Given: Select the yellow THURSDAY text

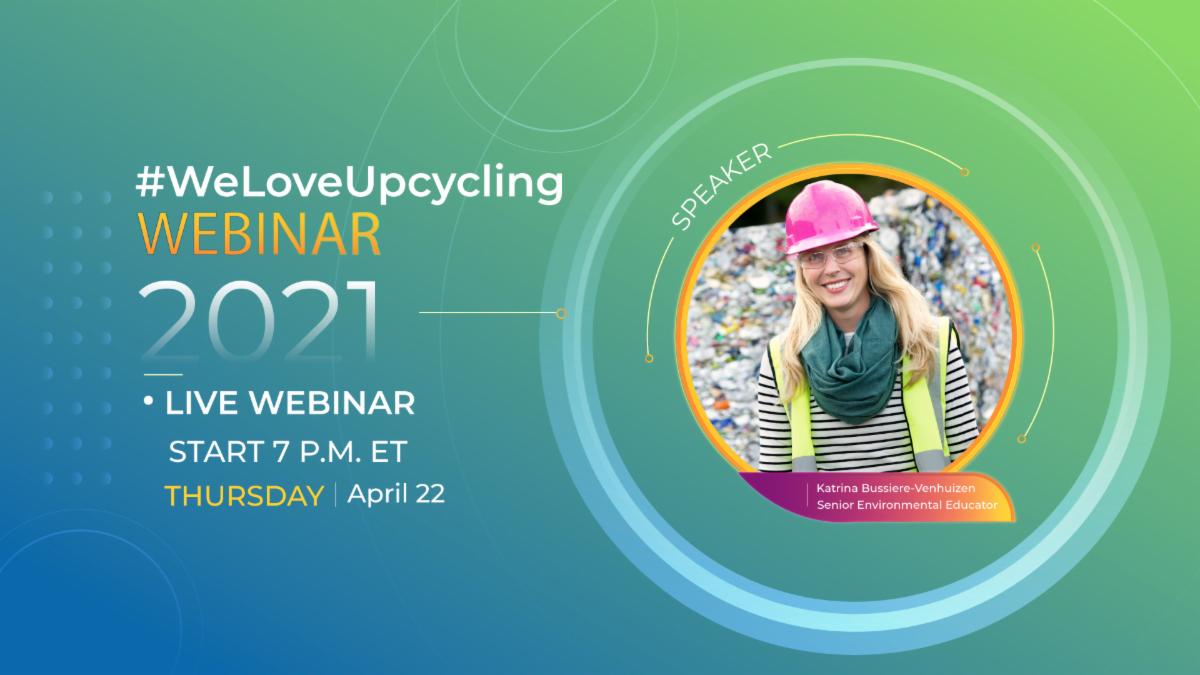Looking at the screenshot, I should coord(244,496).
